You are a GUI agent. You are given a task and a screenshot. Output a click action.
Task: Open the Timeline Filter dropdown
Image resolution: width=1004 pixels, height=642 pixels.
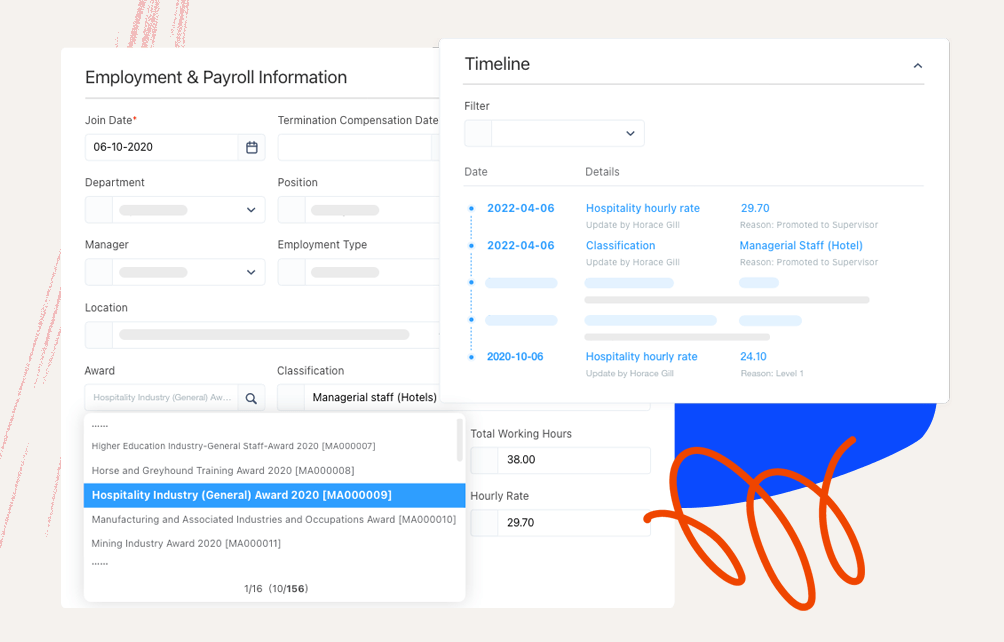tap(554, 133)
